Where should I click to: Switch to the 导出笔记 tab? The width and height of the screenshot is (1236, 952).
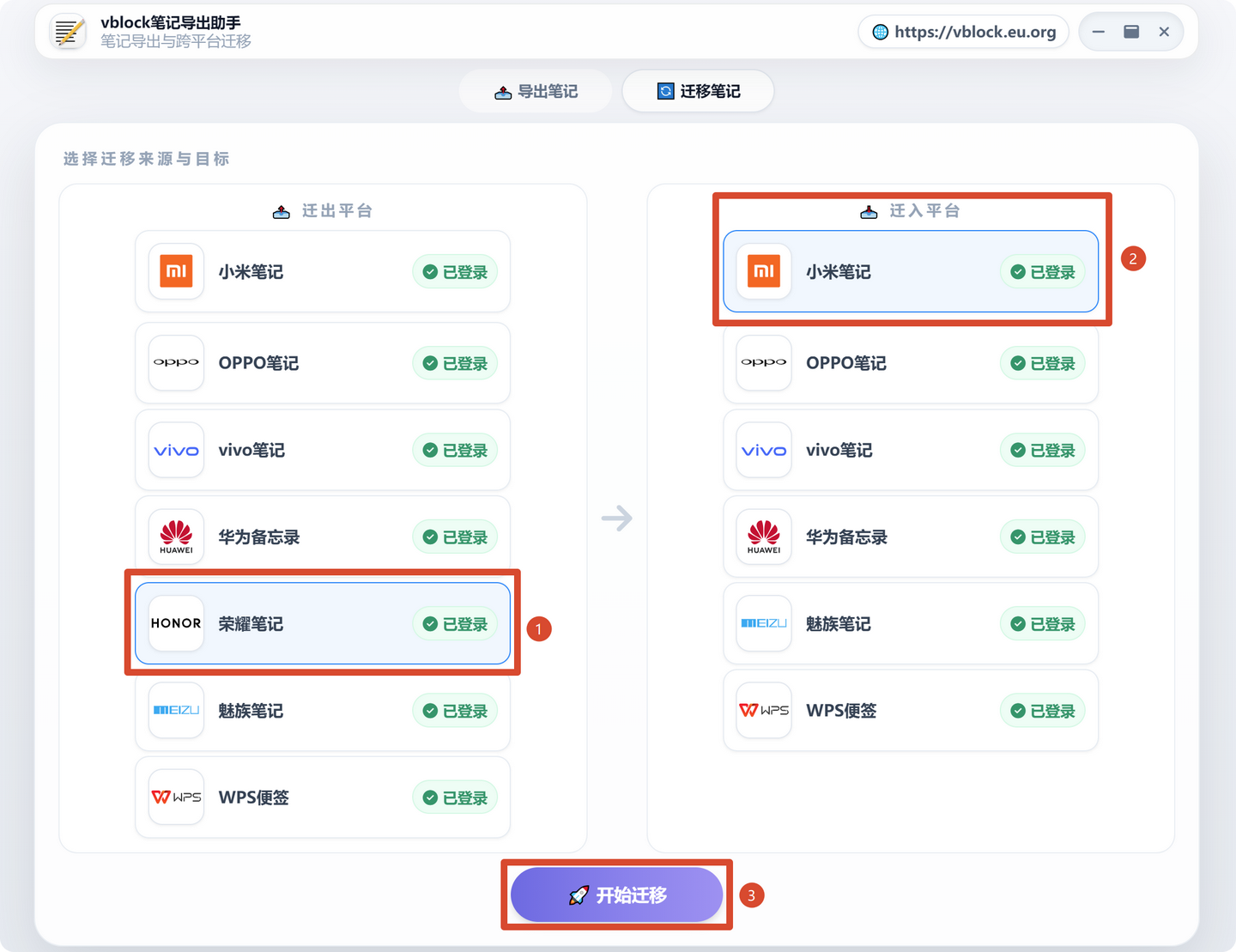pyautogui.click(x=536, y=91)
